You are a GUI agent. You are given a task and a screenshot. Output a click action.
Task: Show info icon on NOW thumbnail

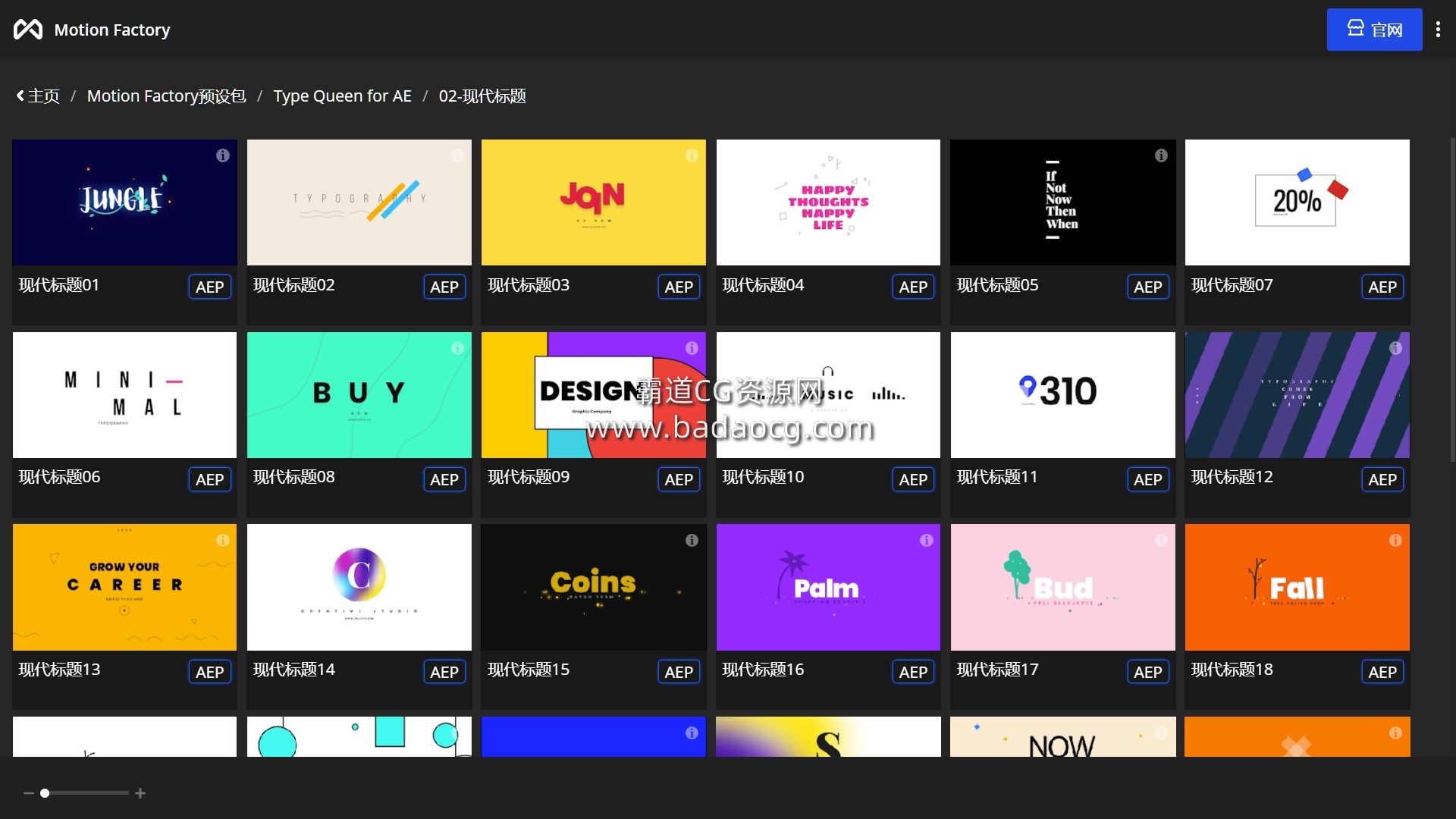[x=1161, y=733]
